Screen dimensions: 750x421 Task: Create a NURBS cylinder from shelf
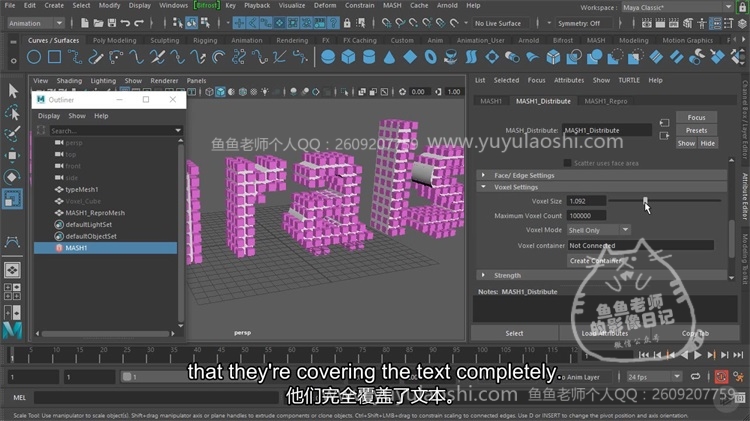click(369, 57)
